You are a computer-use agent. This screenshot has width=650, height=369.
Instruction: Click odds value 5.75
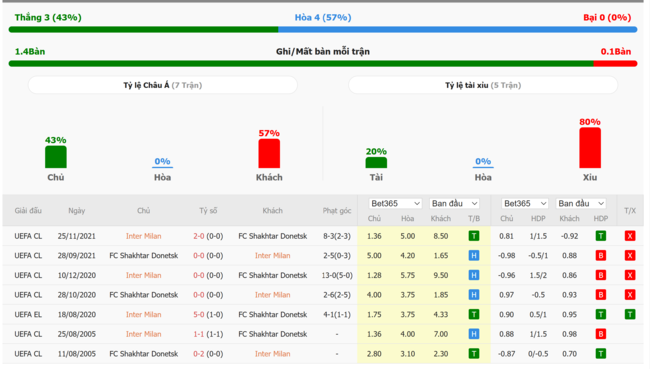point(407,275)
